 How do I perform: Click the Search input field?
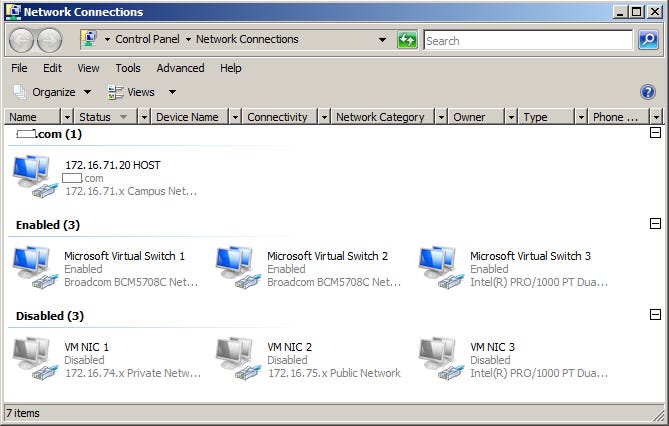[528, 41]
